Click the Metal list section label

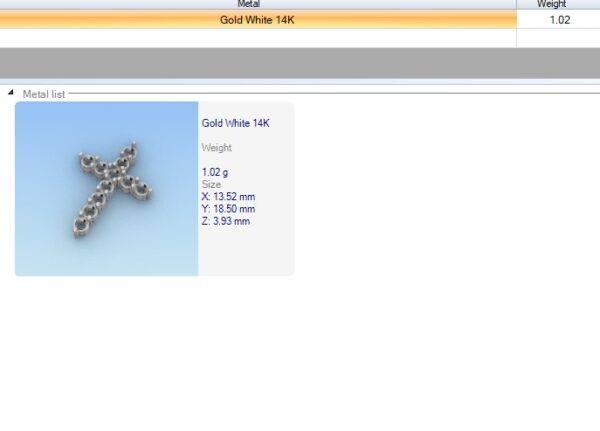click(x=44, y=93)
